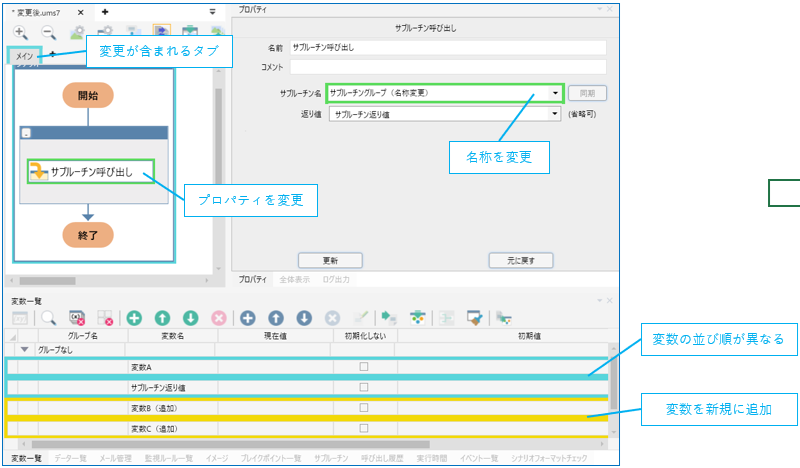Click the search icon in variable list toolbar
800x468 pixels.
pos(48,318)
